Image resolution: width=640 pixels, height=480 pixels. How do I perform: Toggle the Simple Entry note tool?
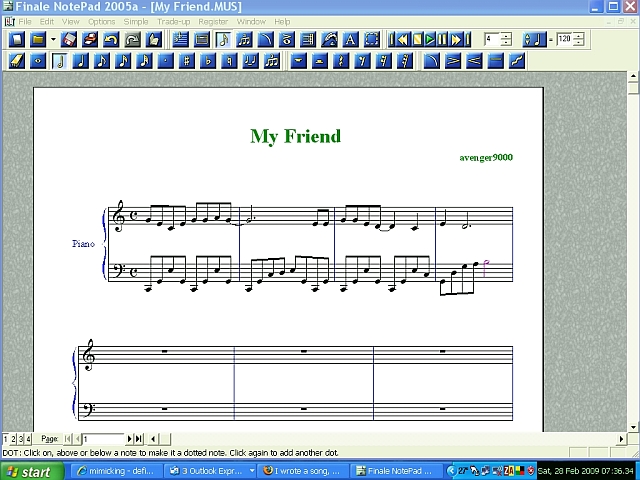click(223, 40)
